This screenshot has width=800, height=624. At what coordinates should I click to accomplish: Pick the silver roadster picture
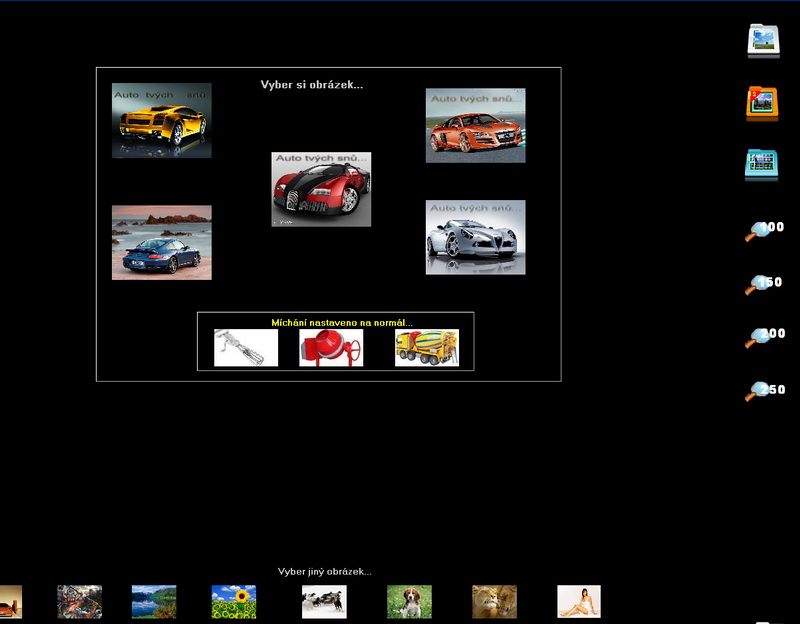tap(475, 237)
